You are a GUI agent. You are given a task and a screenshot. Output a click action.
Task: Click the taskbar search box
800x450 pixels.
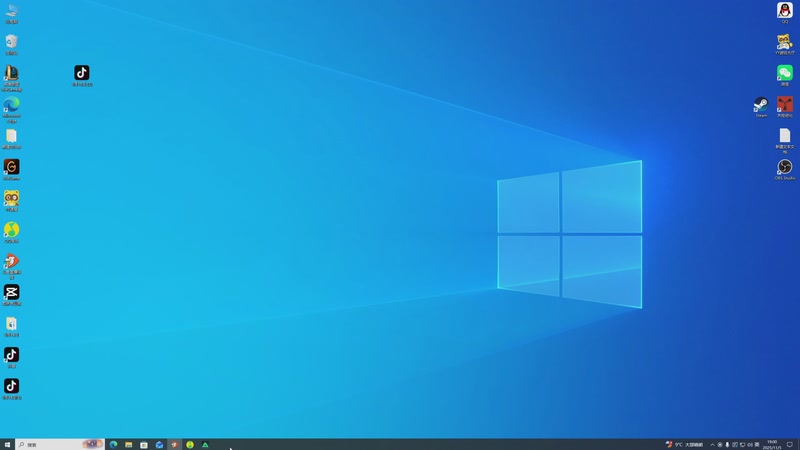[x=60, y=444]
